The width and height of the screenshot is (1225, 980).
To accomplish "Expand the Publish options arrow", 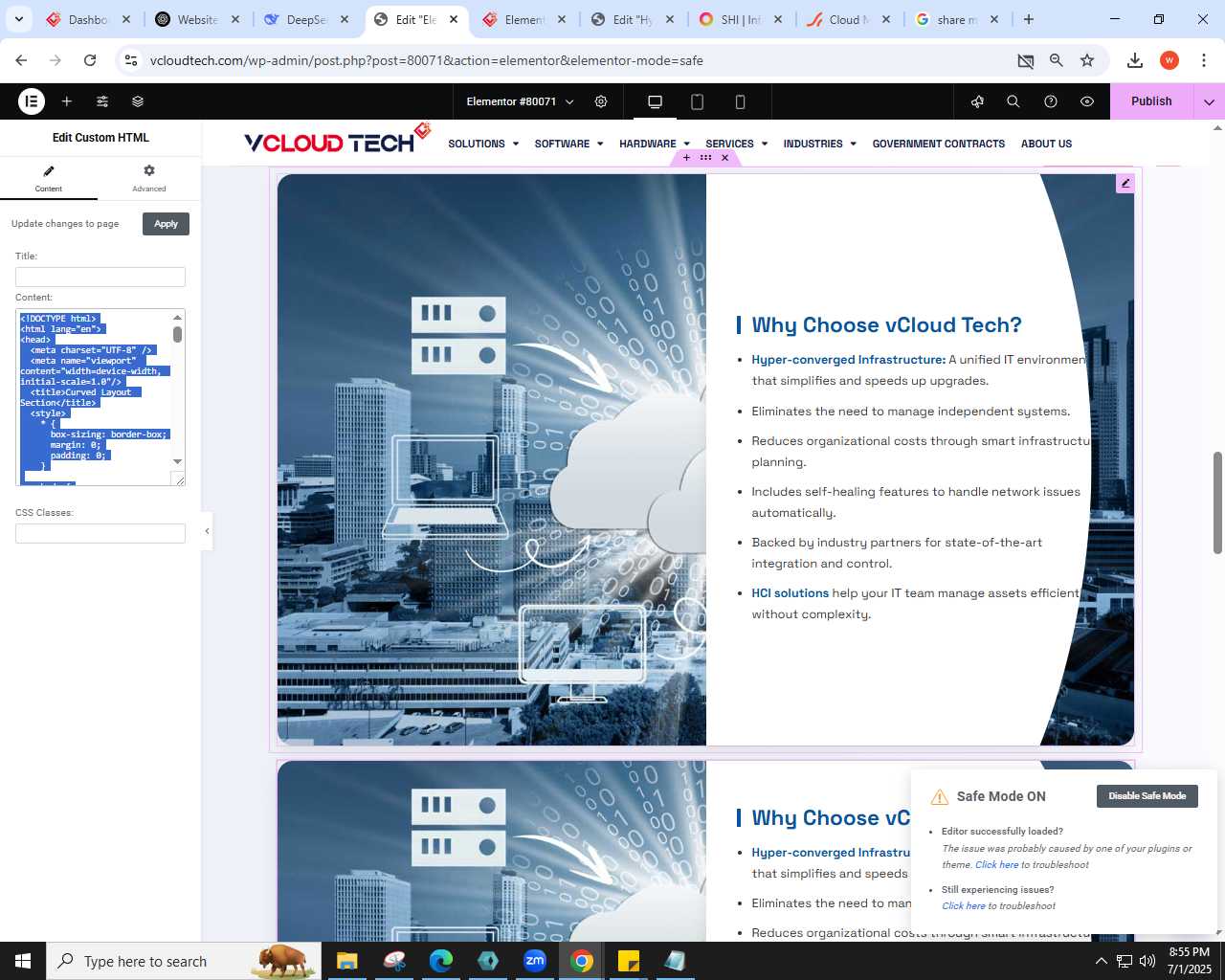I will point(1209,101).
